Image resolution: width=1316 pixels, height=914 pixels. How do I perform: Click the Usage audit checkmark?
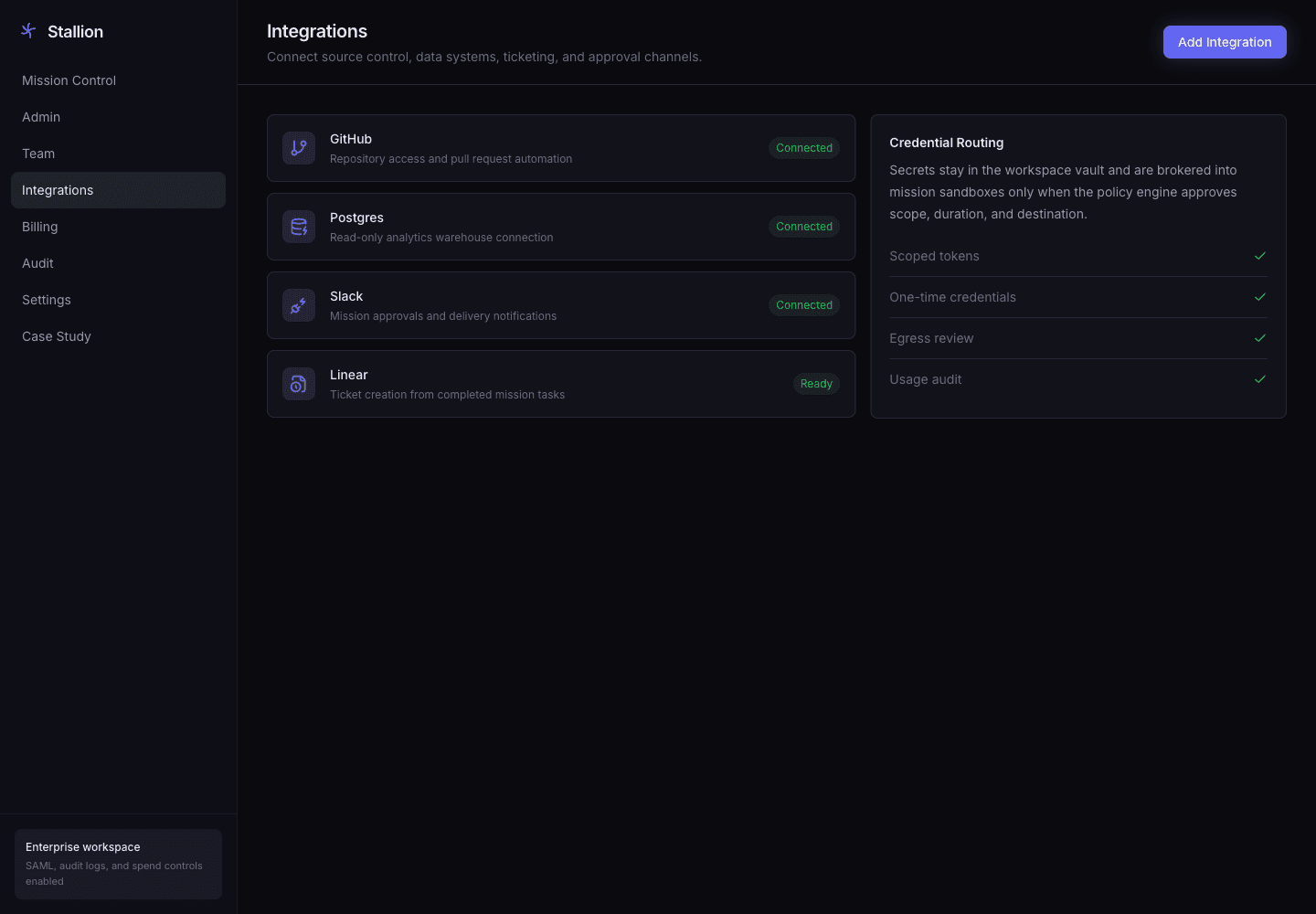tap(1260, 379)
